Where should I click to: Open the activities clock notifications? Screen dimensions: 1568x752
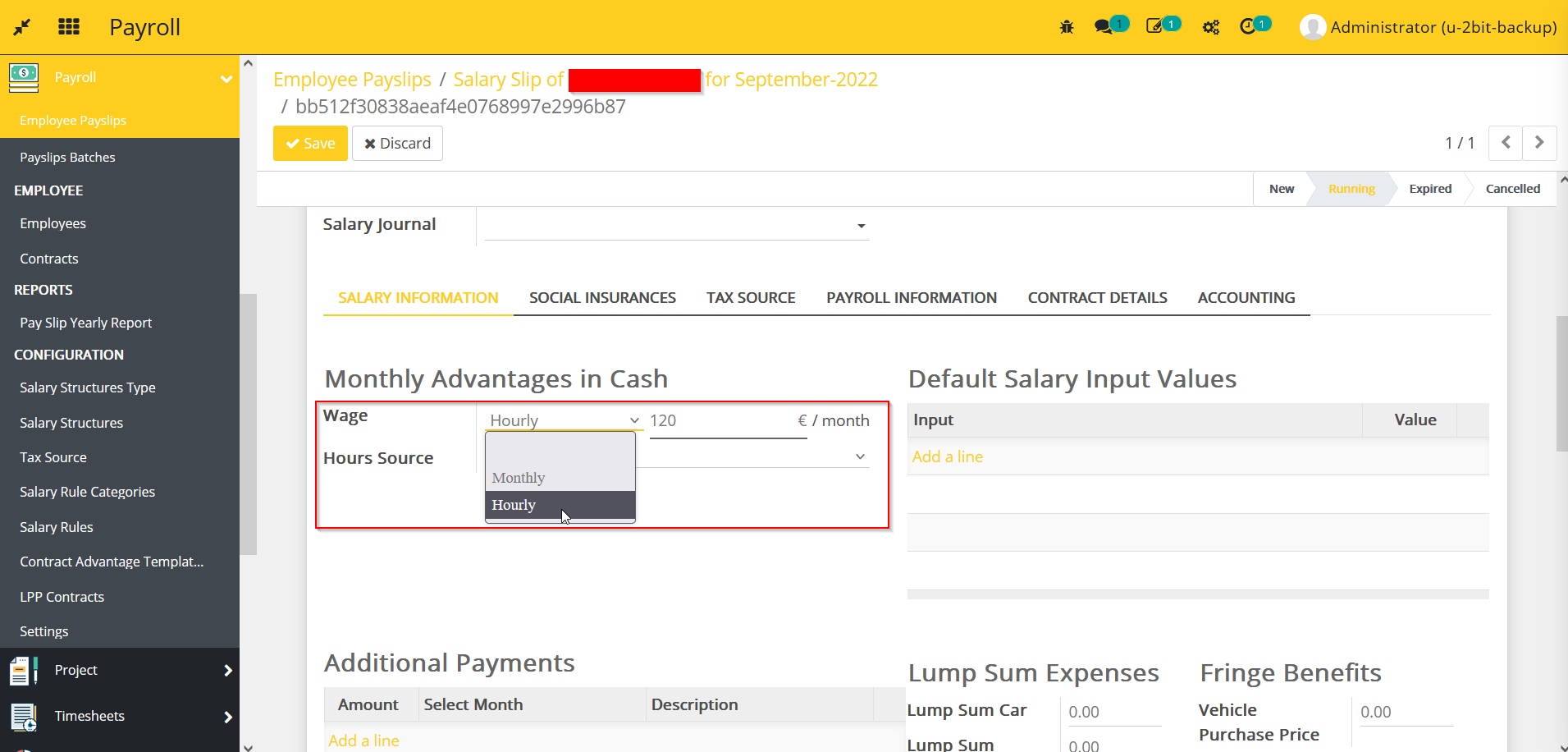coord(1250,26)
